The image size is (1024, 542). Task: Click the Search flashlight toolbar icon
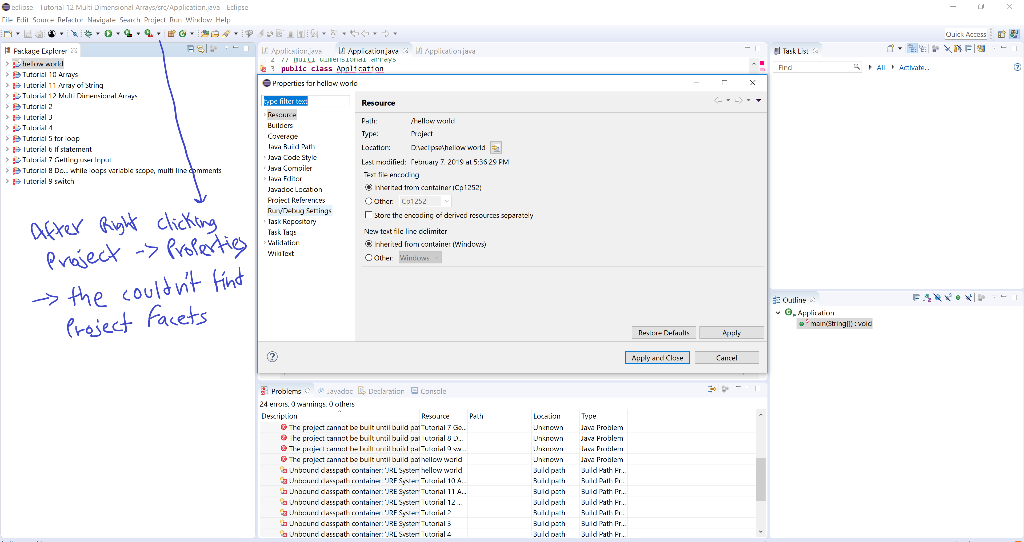226,33
